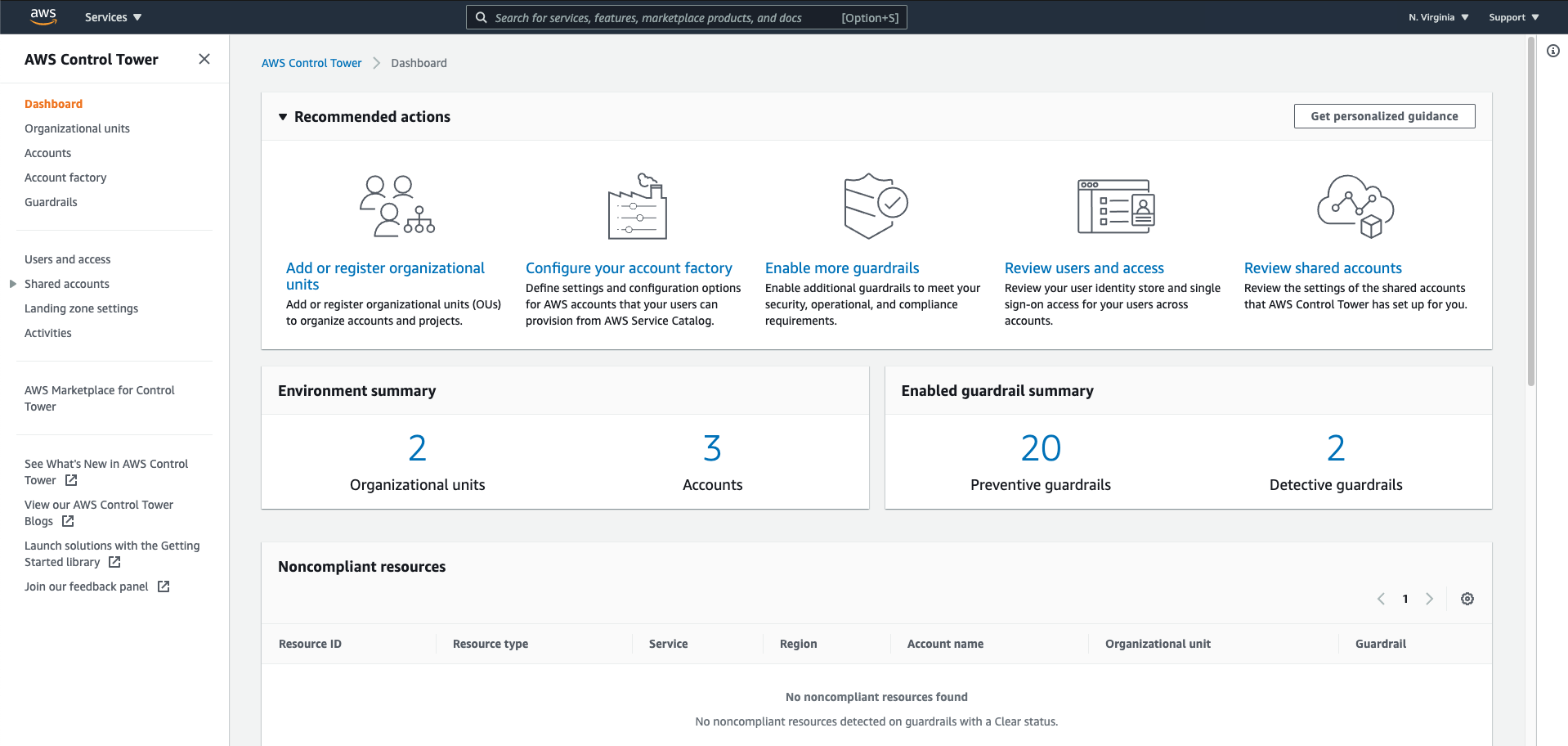Click AWS Control Tower breadcrumb link
This screenshot has width=1568, height=746.
[x=311, y=63]
